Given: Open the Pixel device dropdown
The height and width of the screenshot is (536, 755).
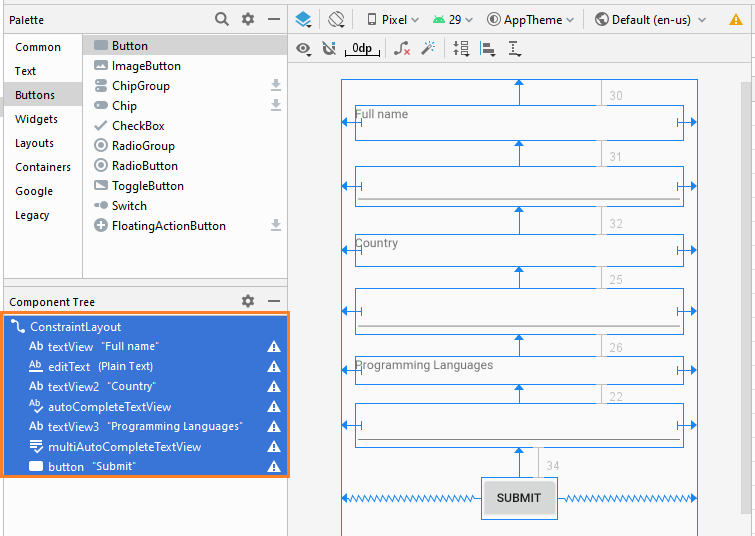Looking at the screenshot, I should coord(392,20).
